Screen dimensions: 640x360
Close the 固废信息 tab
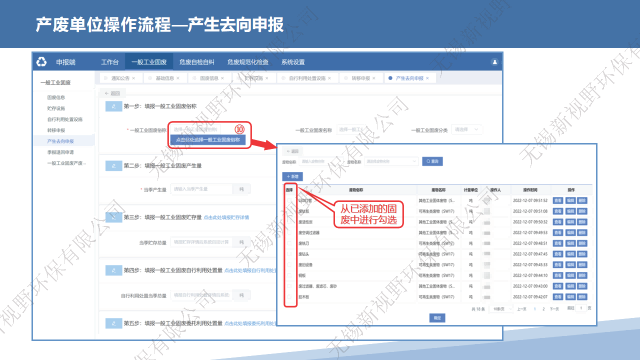[x=222, y=78]
